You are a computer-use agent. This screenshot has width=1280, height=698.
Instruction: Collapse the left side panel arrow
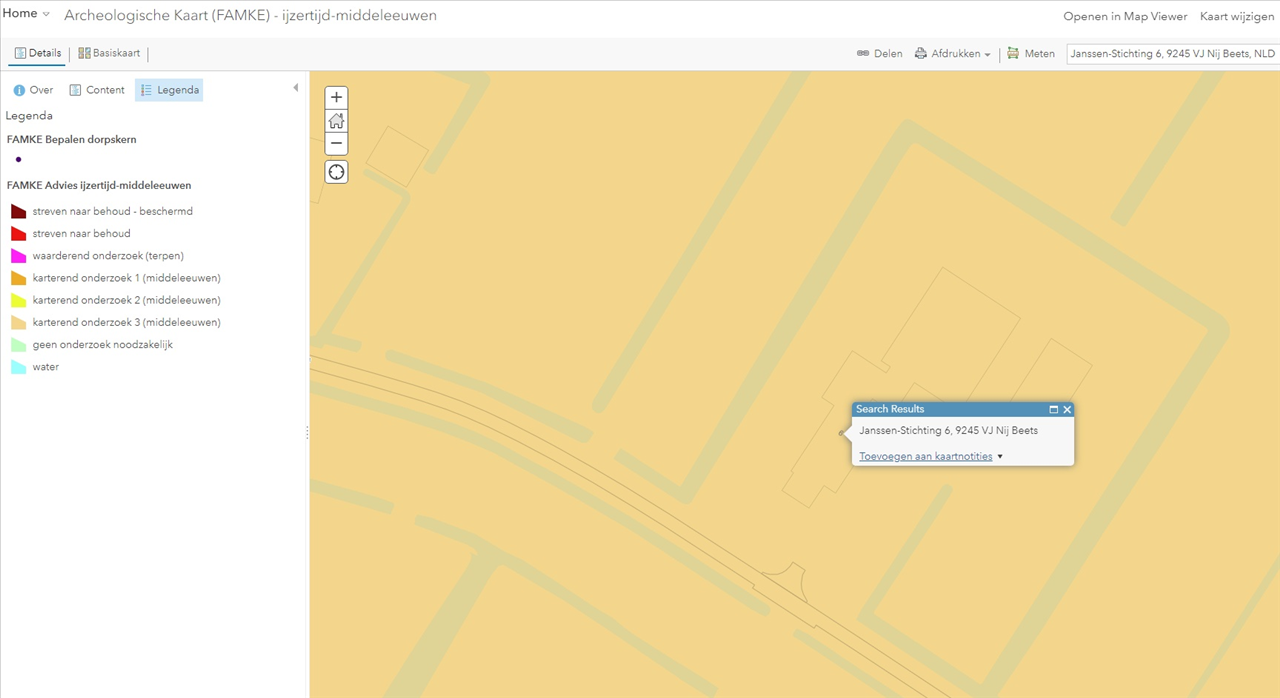tap(295, 88)
